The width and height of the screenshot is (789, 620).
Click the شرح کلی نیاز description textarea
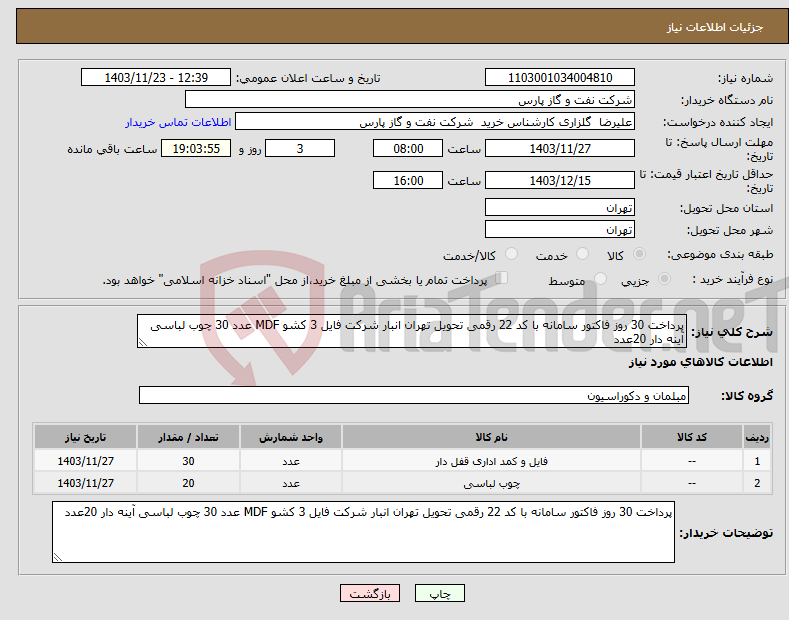412,331
